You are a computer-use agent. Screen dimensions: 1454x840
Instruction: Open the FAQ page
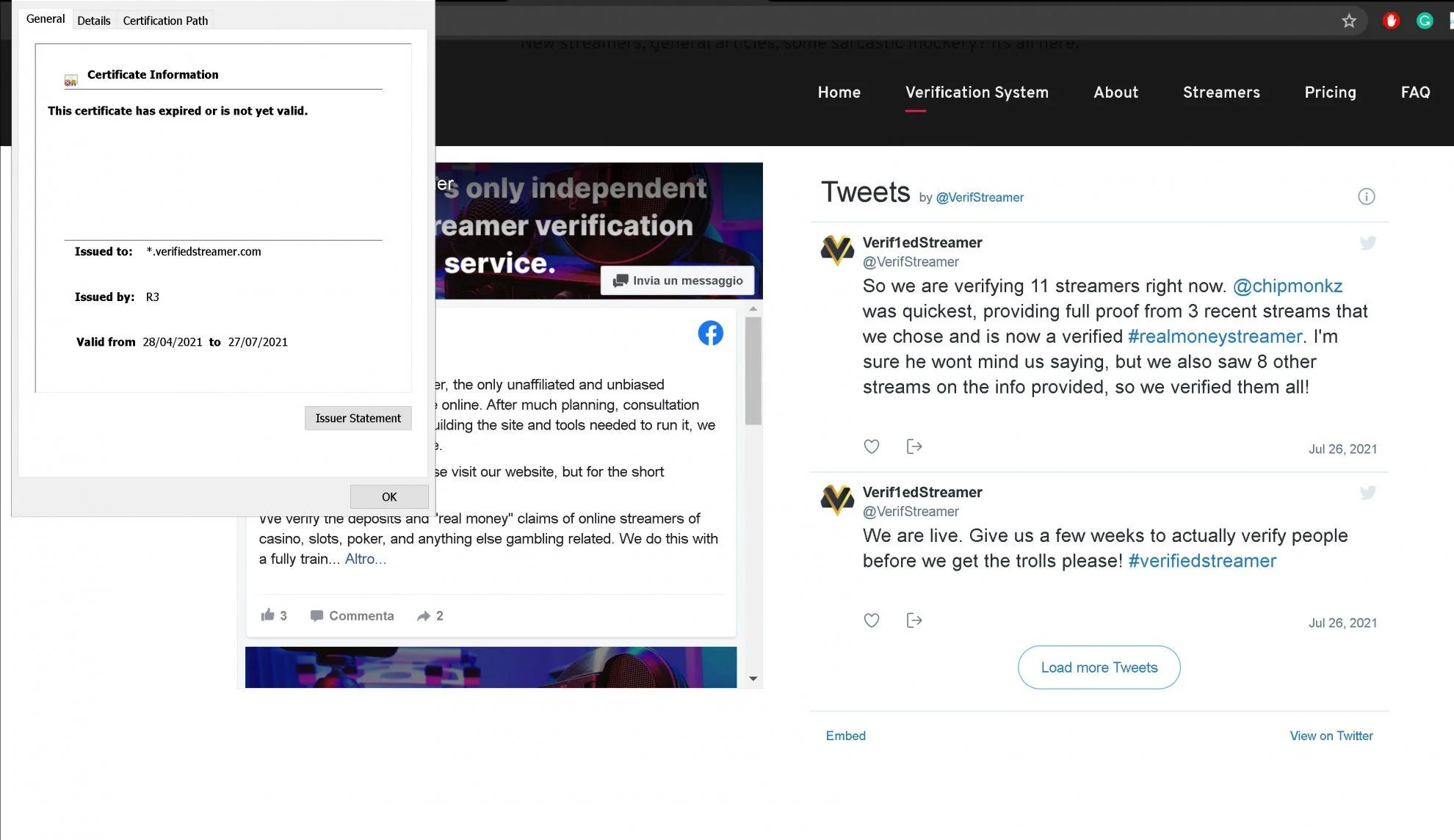click(1415, 93)
